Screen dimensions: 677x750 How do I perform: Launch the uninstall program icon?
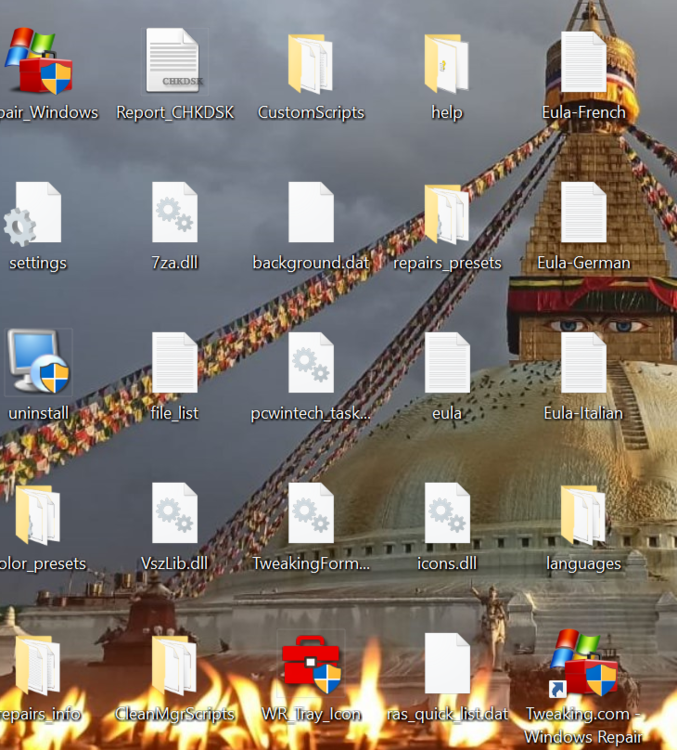(x=39, y=362)
